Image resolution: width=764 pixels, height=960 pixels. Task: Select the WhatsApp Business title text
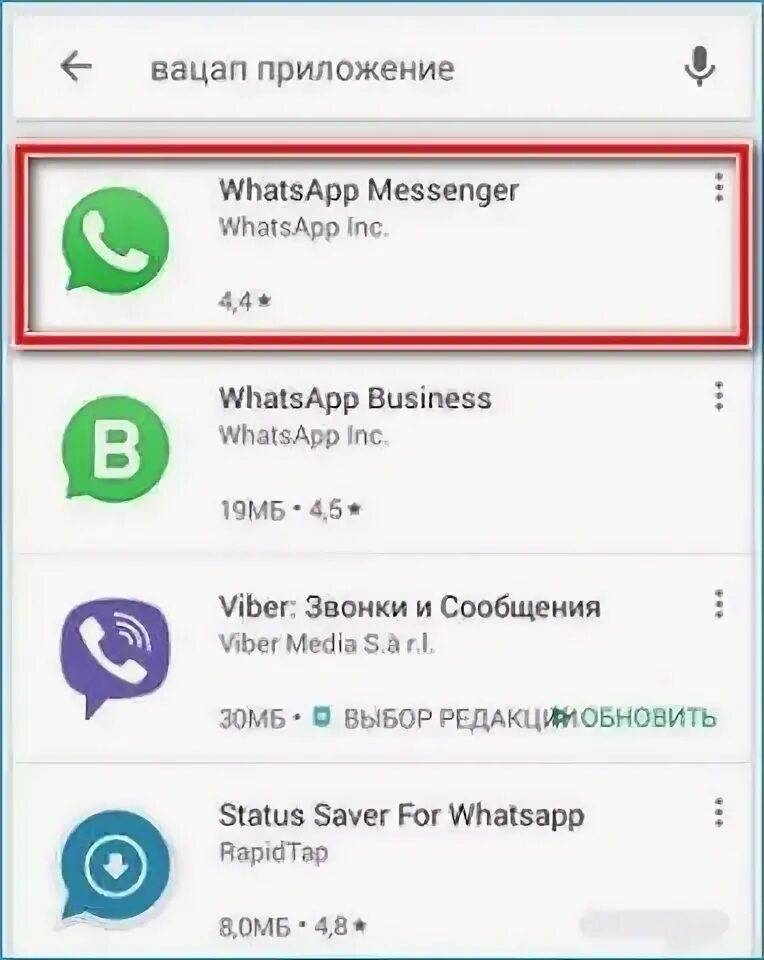[x=355, y=398]
